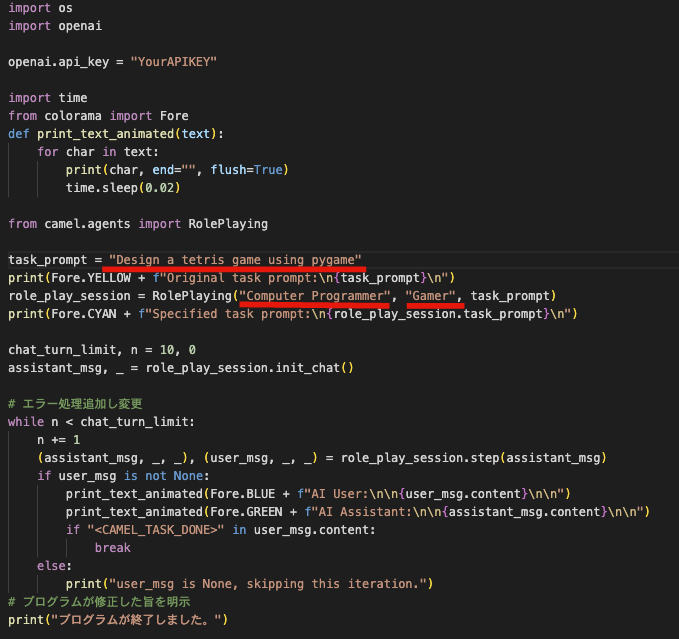Viewport: 679px width, 639px height.
Task: Click Fore.CYAN in the print statement
Action: pos(84,314)
